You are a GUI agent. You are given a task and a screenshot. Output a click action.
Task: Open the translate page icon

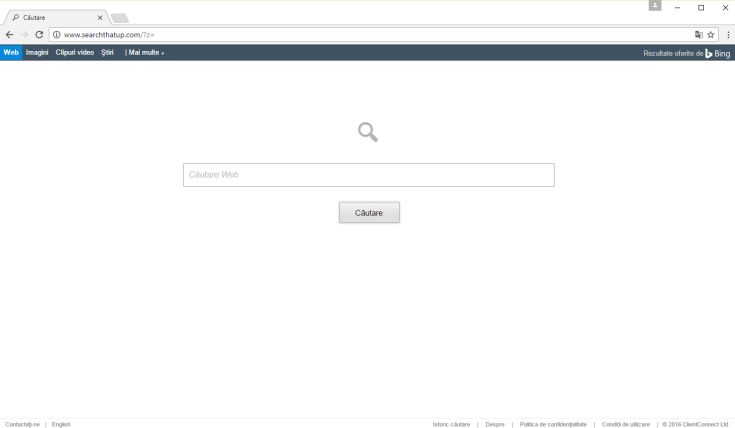pyautogui.click(x=698, y=35)
